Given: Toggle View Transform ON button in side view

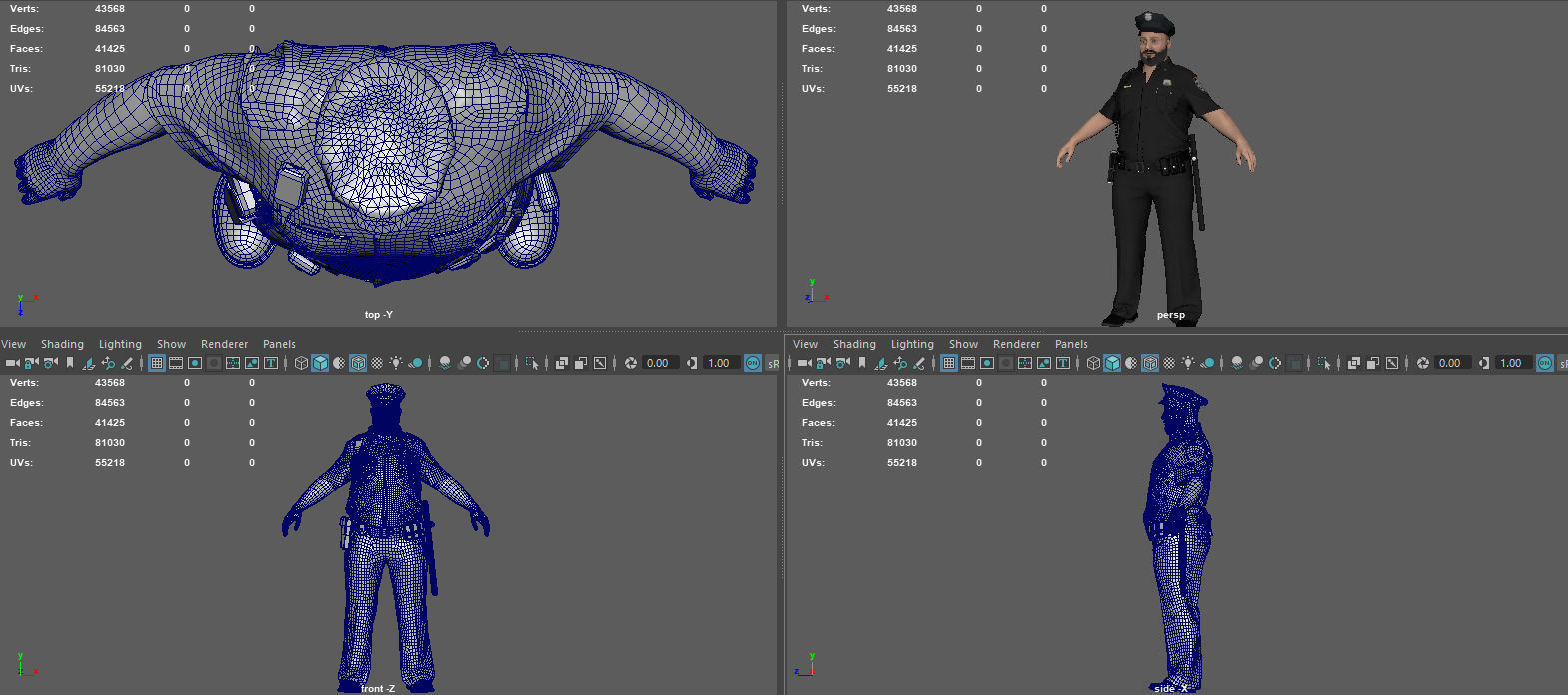Looking at the screenshot, I should [1545, 363].
